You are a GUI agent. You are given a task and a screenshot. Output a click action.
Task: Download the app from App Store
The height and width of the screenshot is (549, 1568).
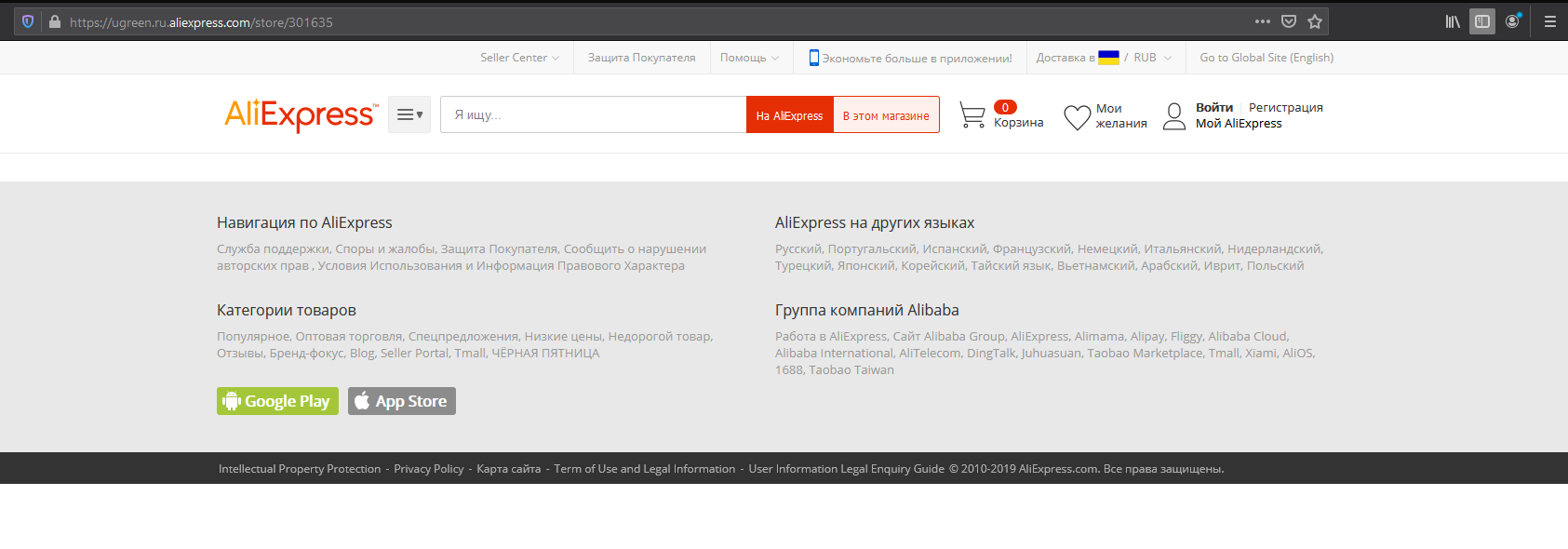tap(402, 401)
